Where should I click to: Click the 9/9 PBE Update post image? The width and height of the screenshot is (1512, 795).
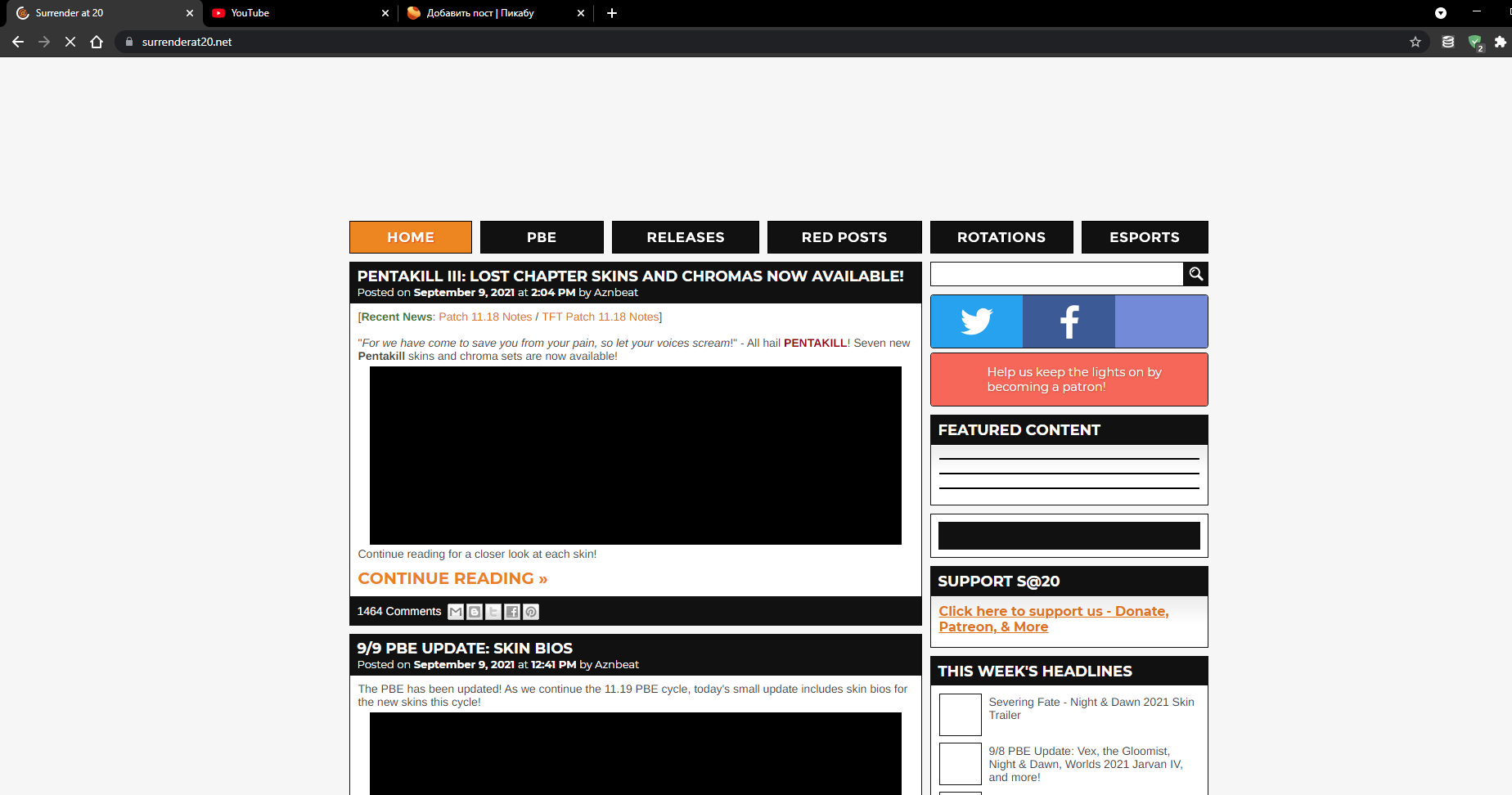point(636,753)
